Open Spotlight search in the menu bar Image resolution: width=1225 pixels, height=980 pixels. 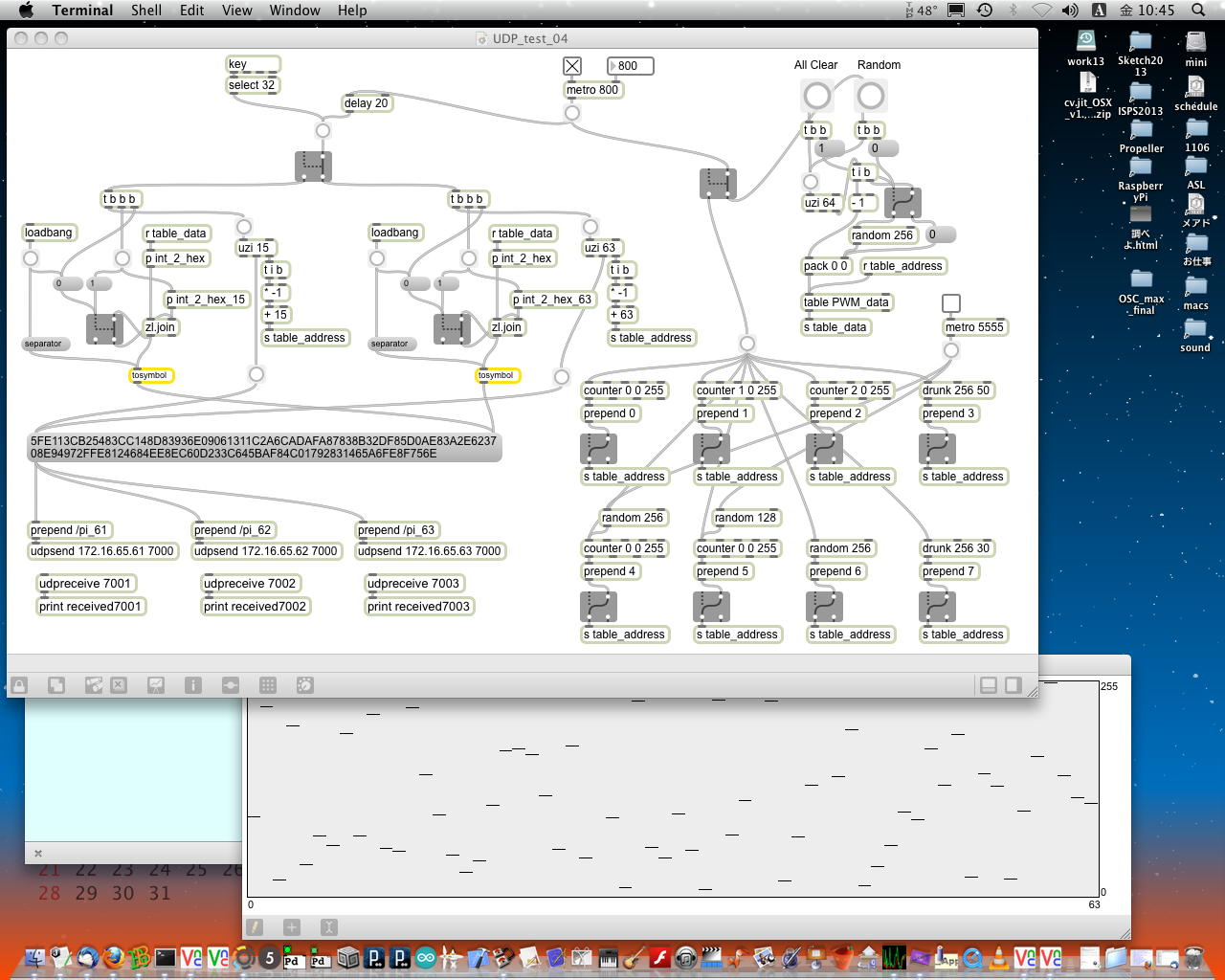click(1198, 11)
